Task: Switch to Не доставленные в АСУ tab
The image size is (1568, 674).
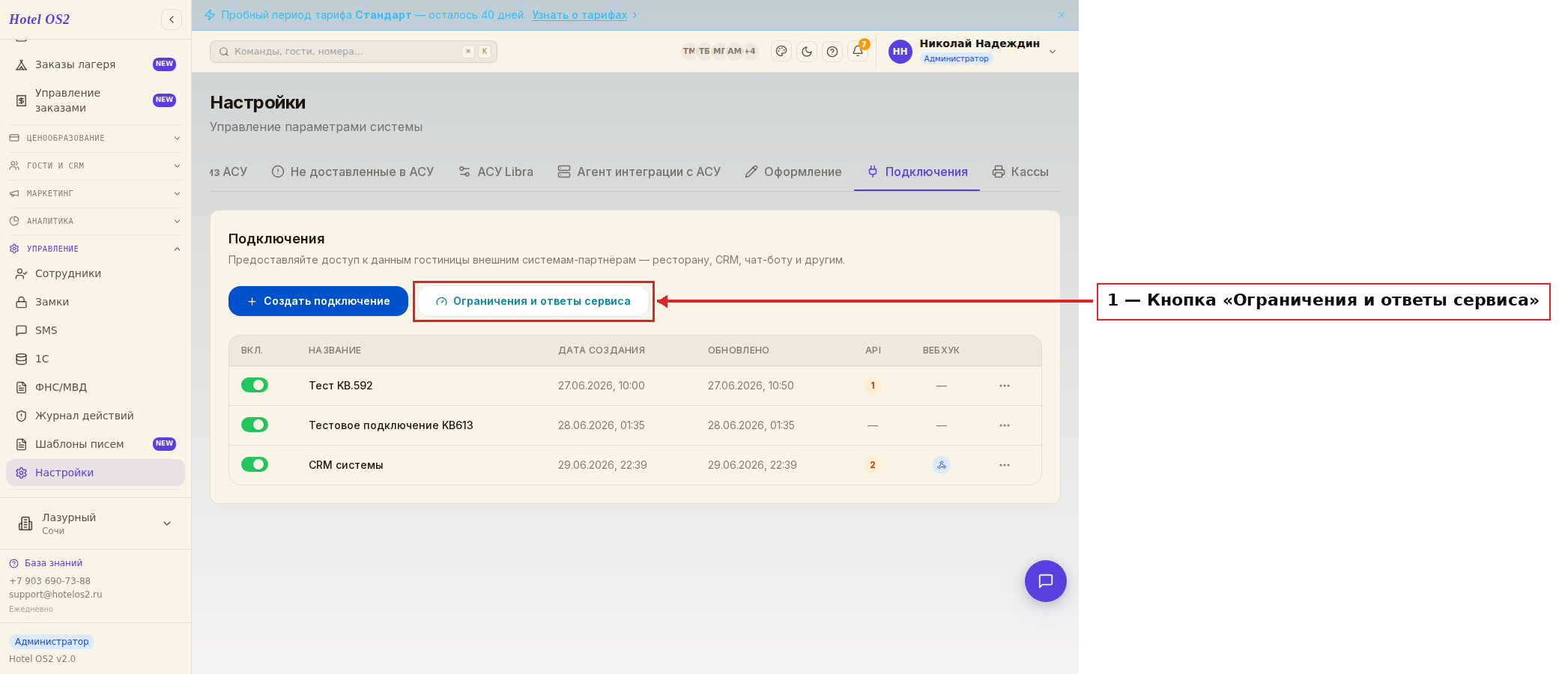Action: tap(353, 171)
